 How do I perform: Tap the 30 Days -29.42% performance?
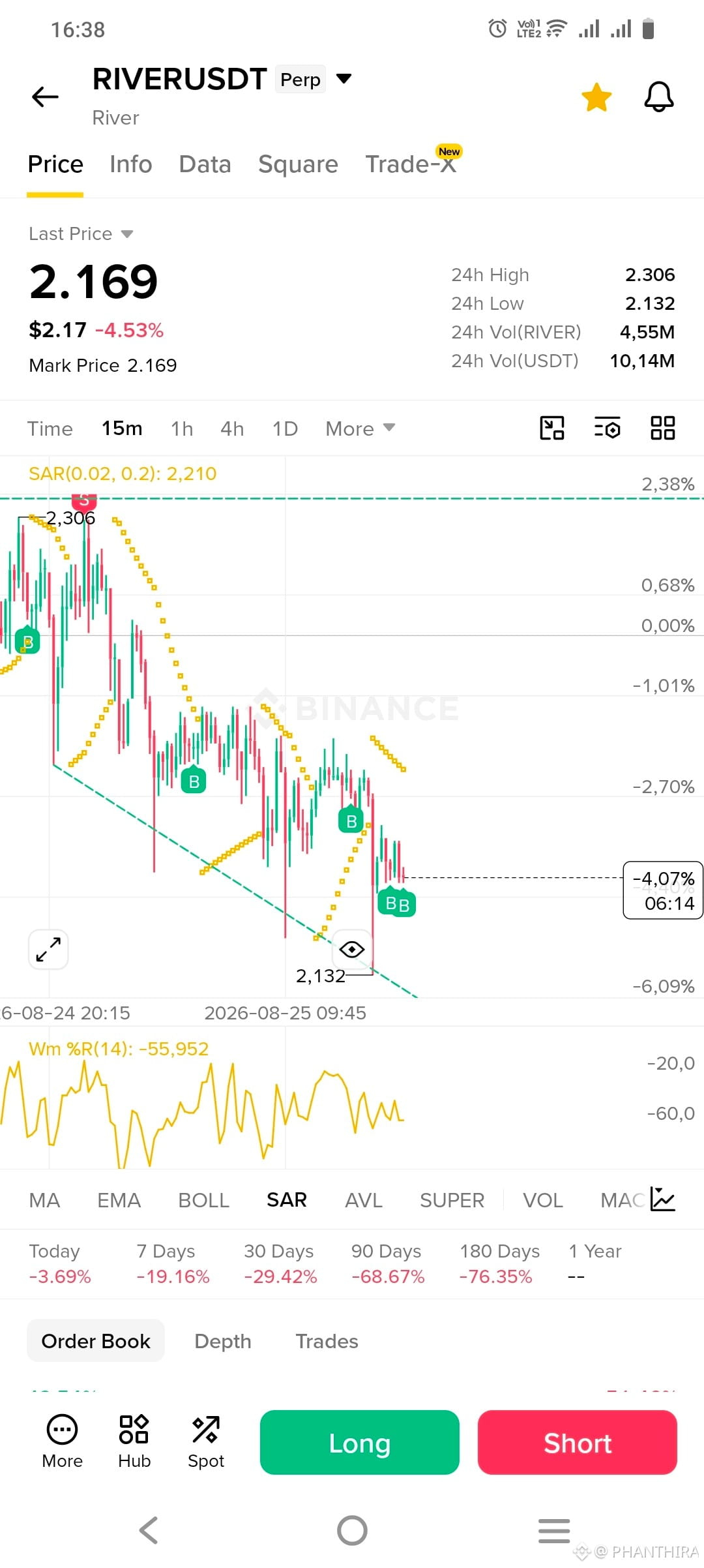(280, 1264)
